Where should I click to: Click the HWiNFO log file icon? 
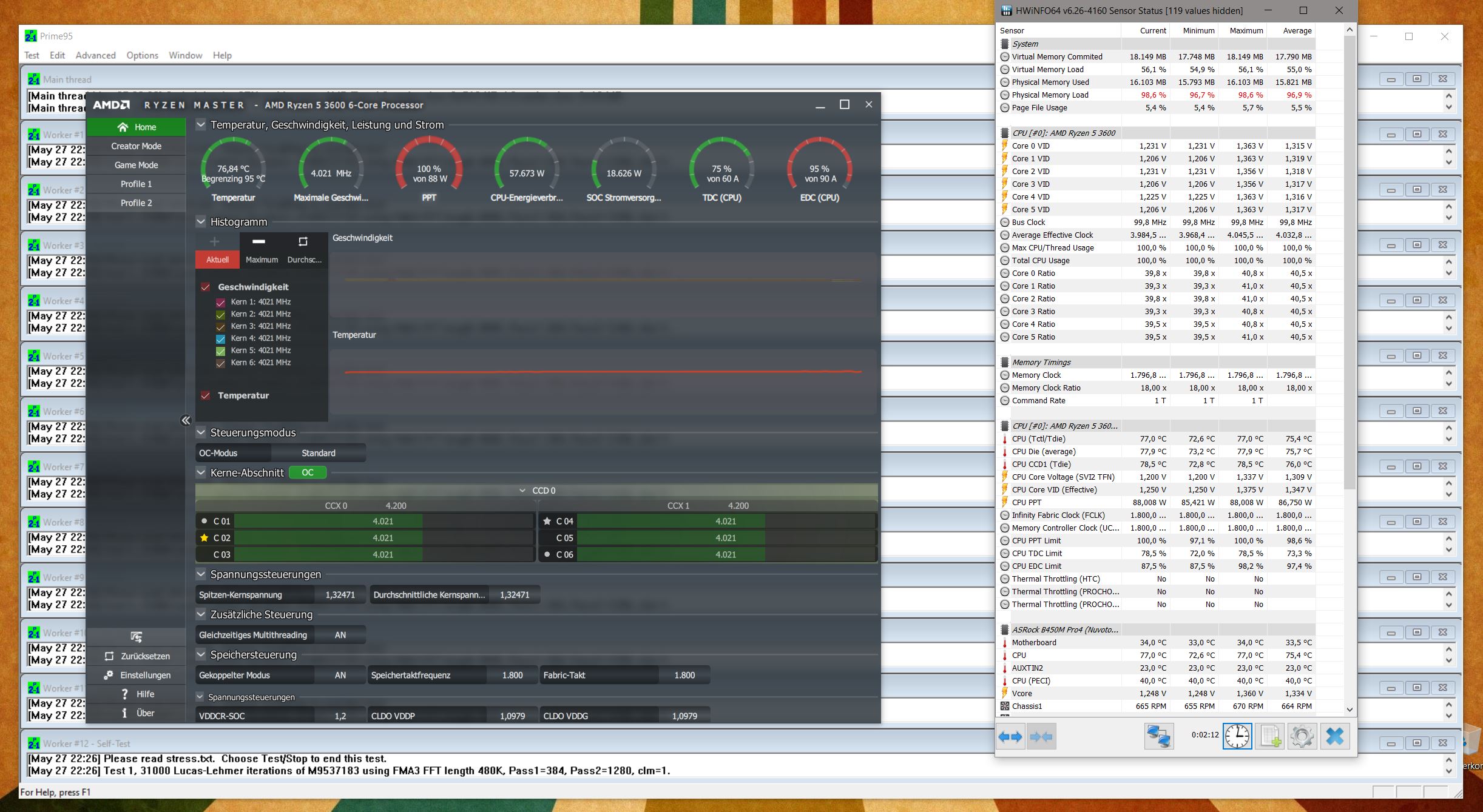coord(1270,736)
